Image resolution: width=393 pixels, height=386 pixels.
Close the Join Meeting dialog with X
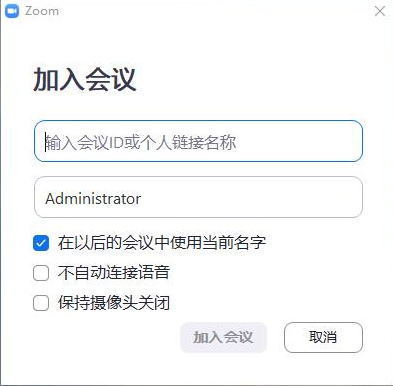coord(380,11)
